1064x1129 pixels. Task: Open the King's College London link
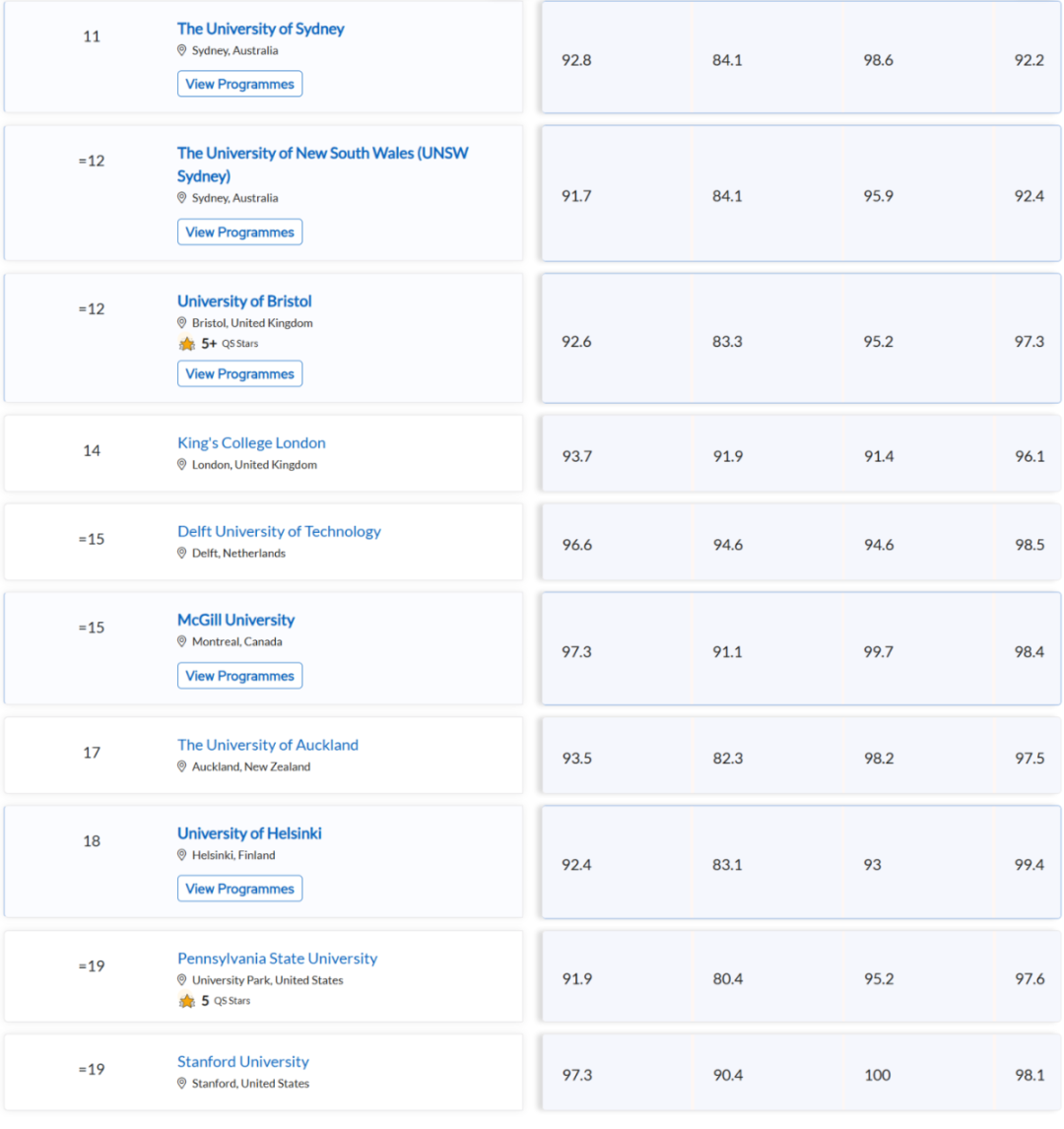pos(251,442)
